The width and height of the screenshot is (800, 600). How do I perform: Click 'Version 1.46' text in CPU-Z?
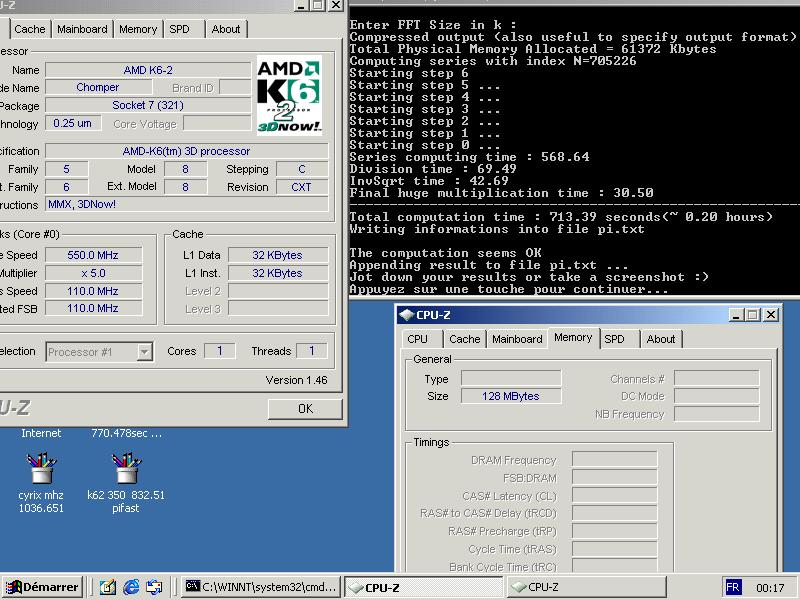coord(296,380)
